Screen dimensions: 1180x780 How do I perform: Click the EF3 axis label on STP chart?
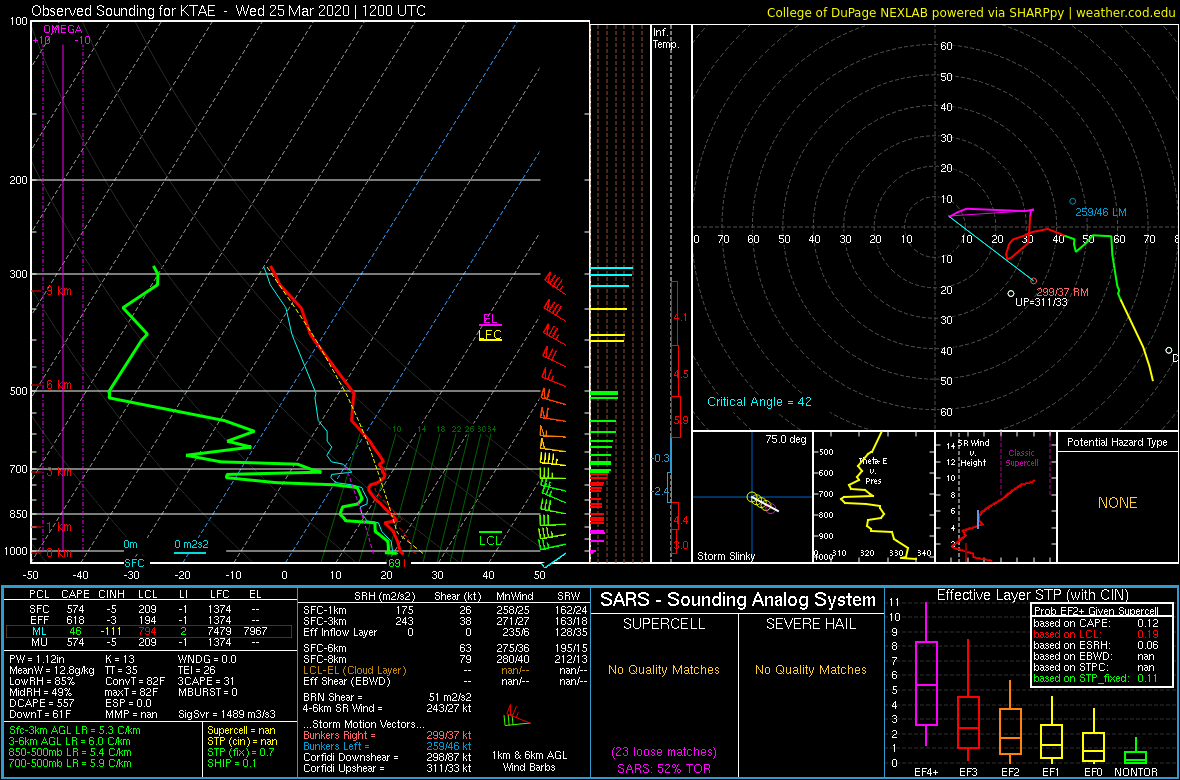tap(968, 772)
